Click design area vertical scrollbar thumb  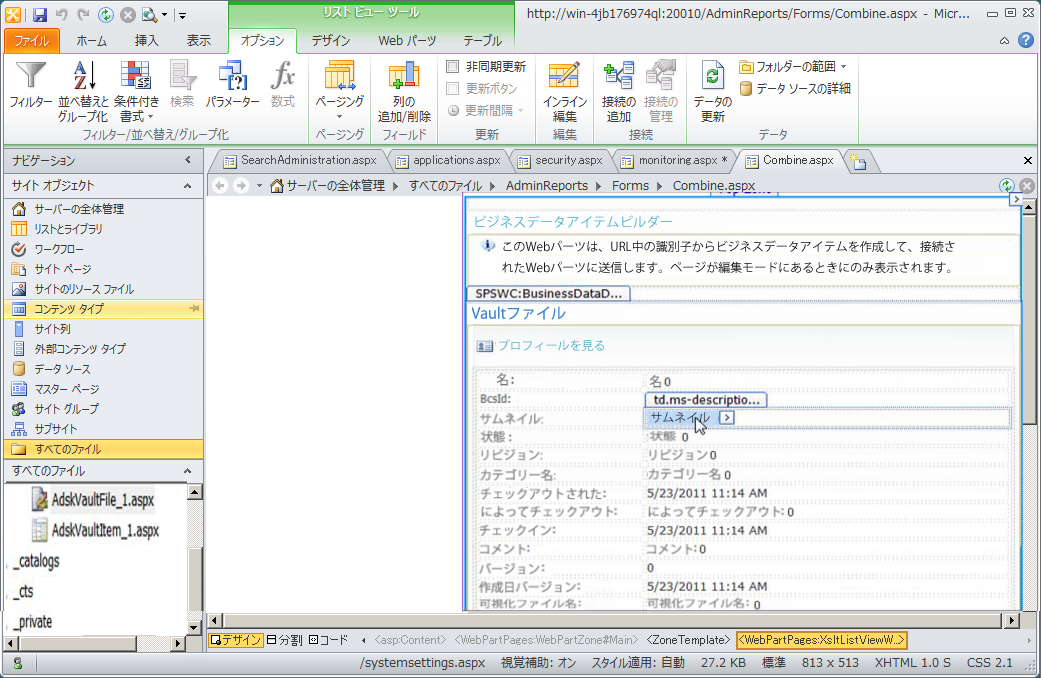point(1028,320)
